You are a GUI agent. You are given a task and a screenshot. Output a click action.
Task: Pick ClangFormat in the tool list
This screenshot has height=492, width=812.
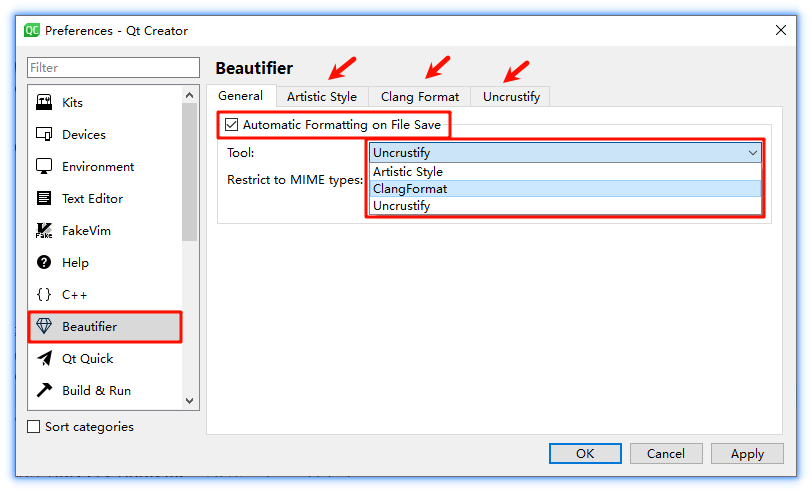410,189
